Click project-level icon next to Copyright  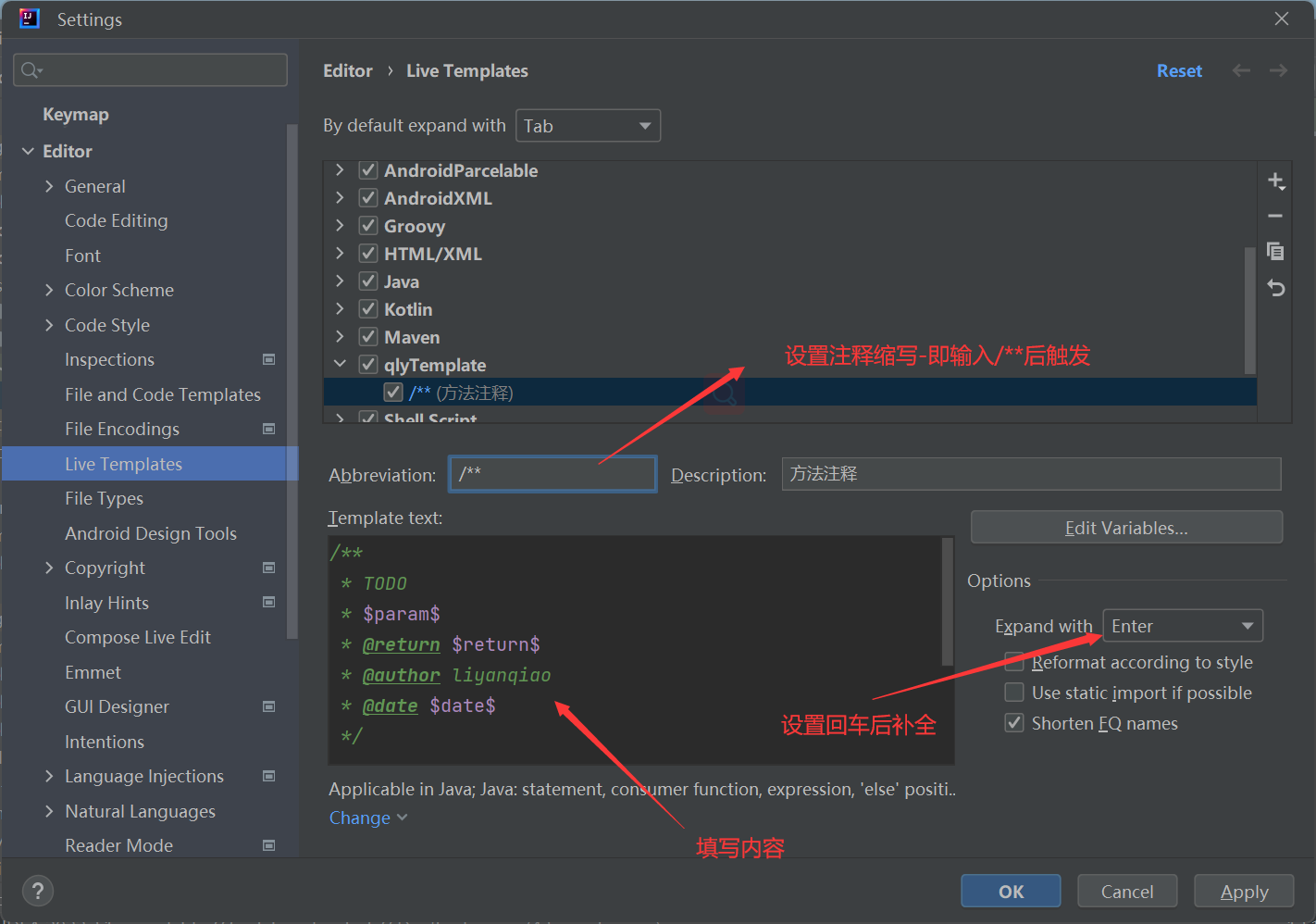pos(269,568)
